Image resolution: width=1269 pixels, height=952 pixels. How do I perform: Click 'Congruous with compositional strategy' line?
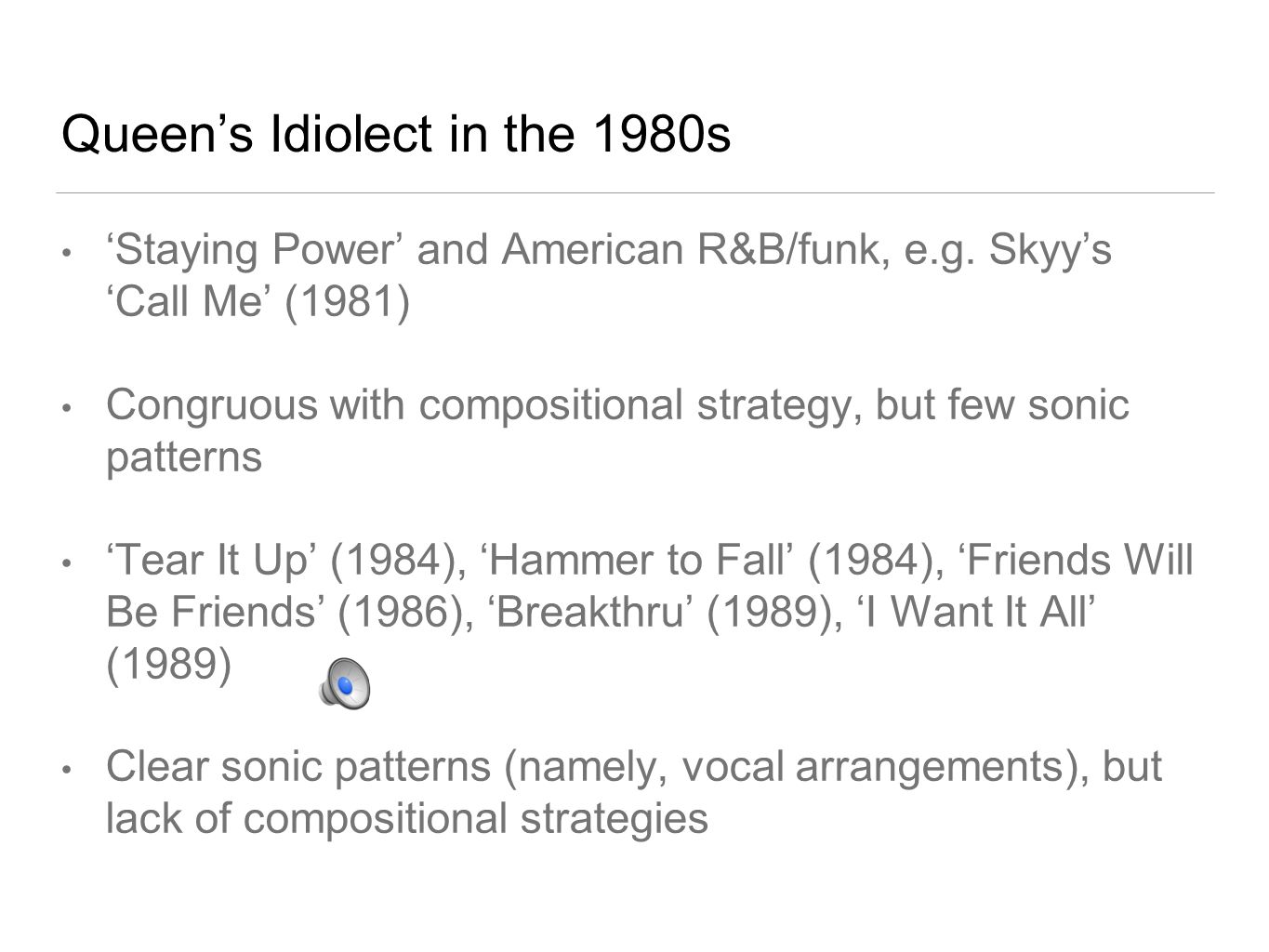pos(484,405)
